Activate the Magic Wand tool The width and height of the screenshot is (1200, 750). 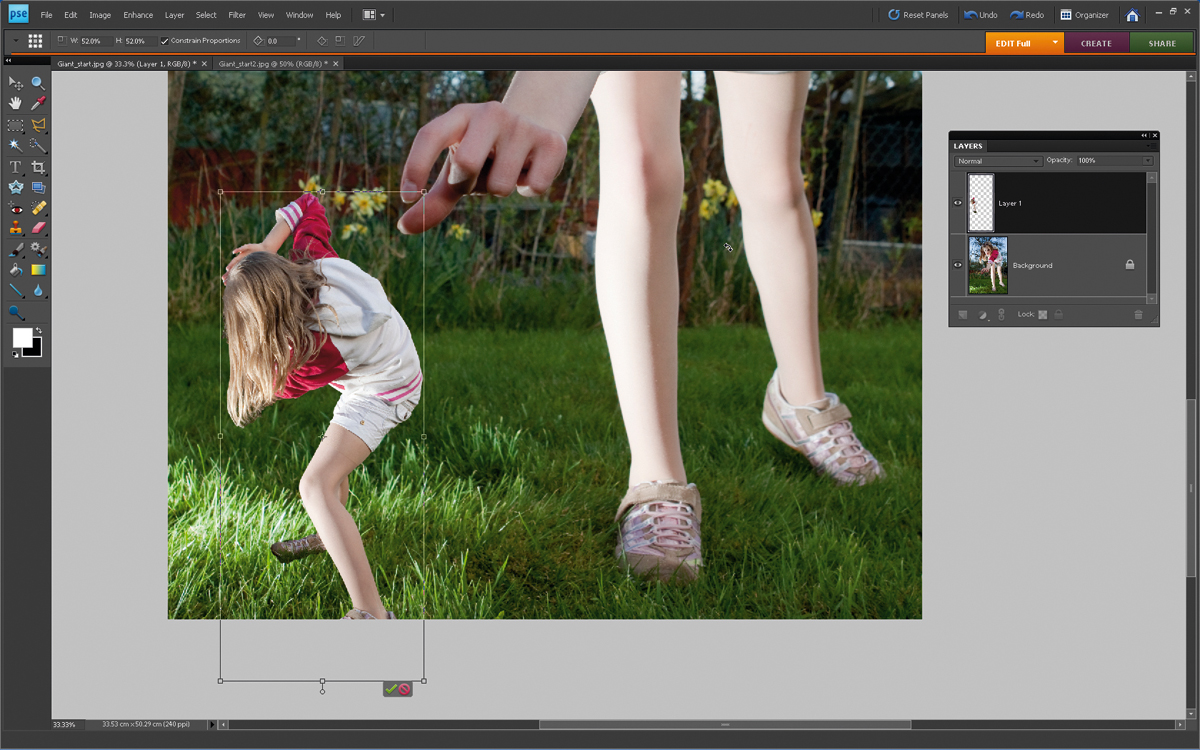pos(16,146)
